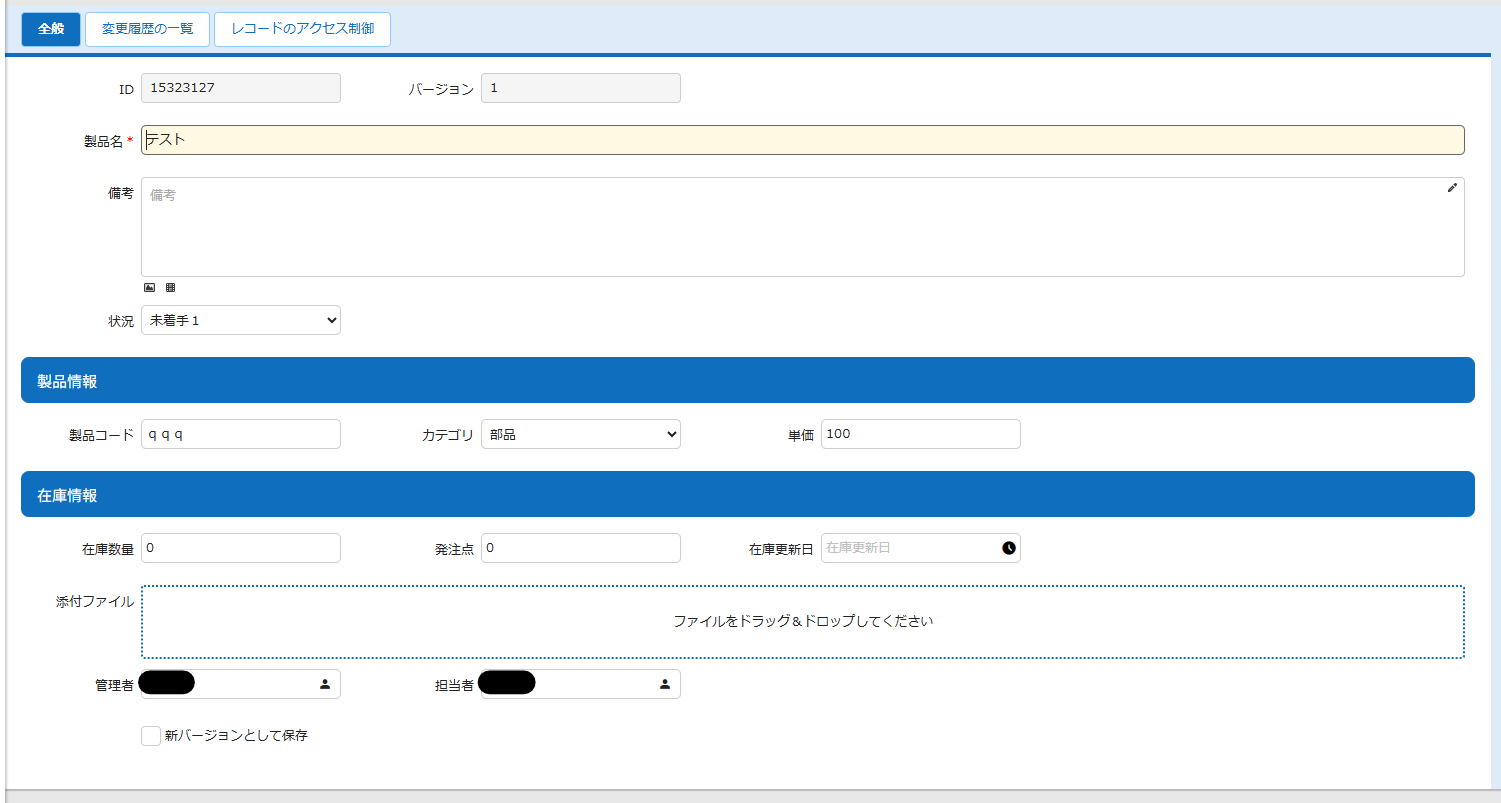Switch to the 全般 tab
1501x803 pixels.
point(51,29)
